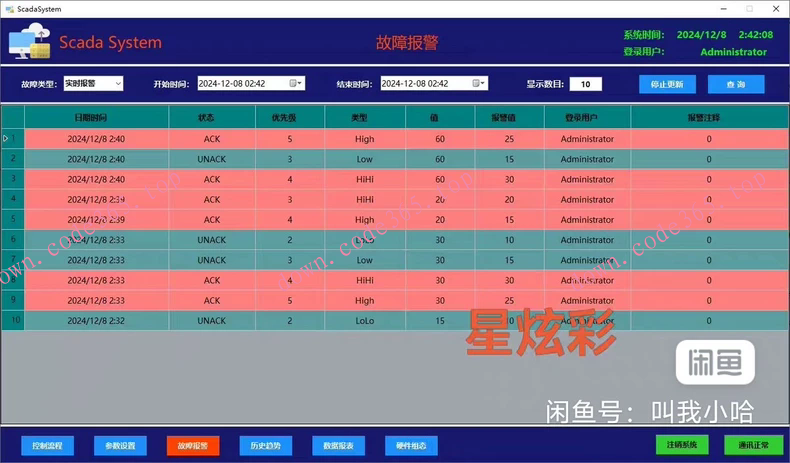790x463 pixels.
Task: Select row header number 9
Action: [x=13, y=300]
